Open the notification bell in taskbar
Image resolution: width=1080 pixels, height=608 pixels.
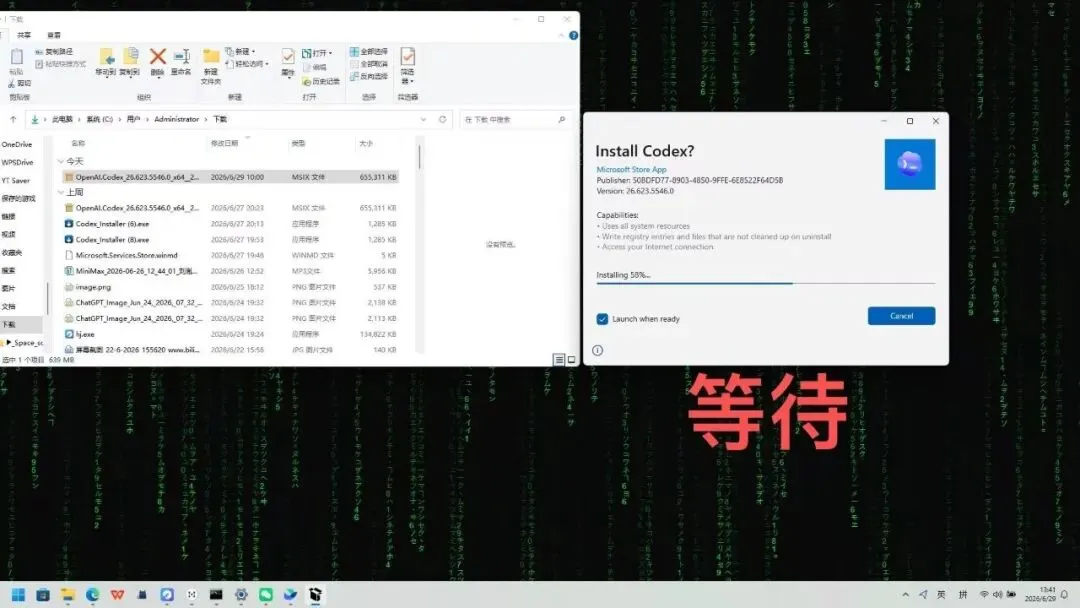point(1064,594)
